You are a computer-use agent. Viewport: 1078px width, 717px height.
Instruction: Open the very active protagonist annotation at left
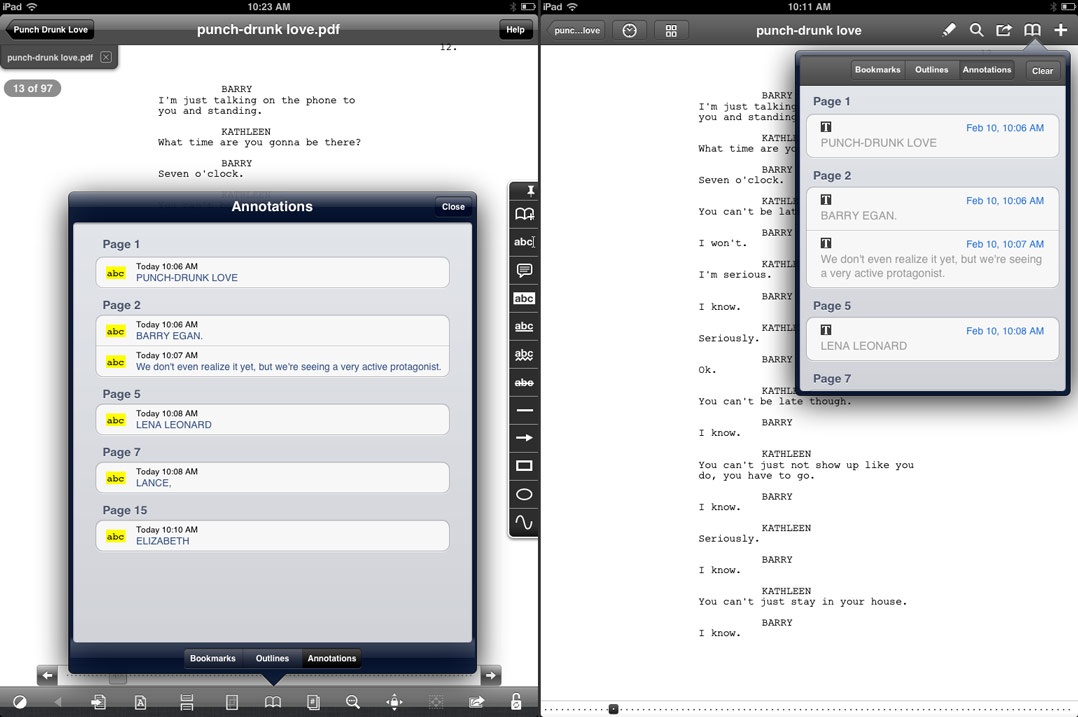click(272, 361)
